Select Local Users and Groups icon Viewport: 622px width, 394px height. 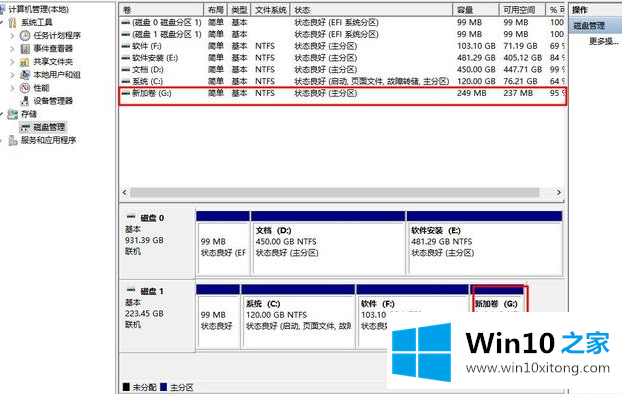25,75
